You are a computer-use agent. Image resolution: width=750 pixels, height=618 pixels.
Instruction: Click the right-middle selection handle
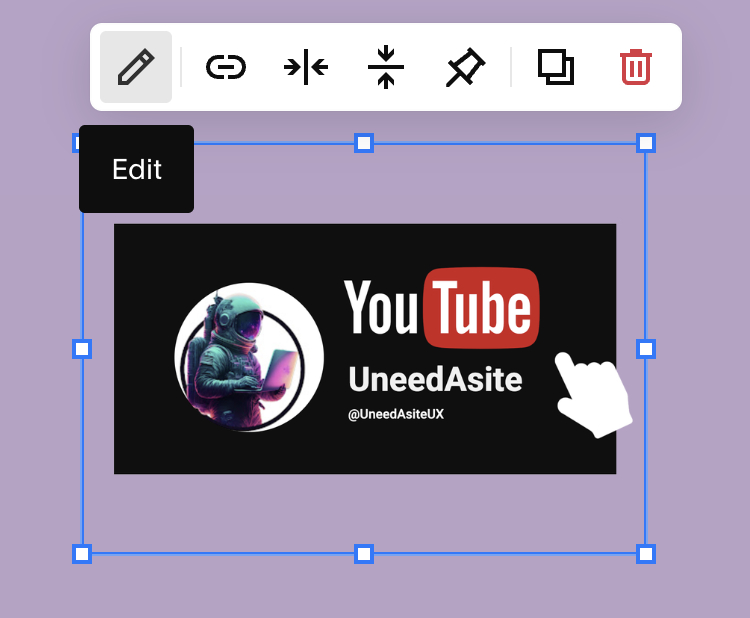click(x=646, y=349)
